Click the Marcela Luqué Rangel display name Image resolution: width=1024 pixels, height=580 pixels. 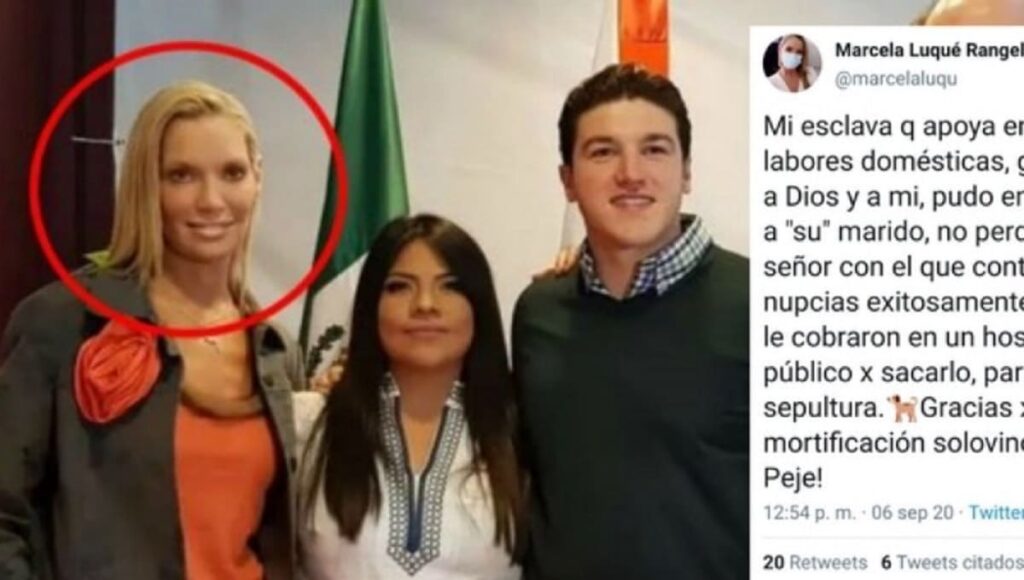929,50
